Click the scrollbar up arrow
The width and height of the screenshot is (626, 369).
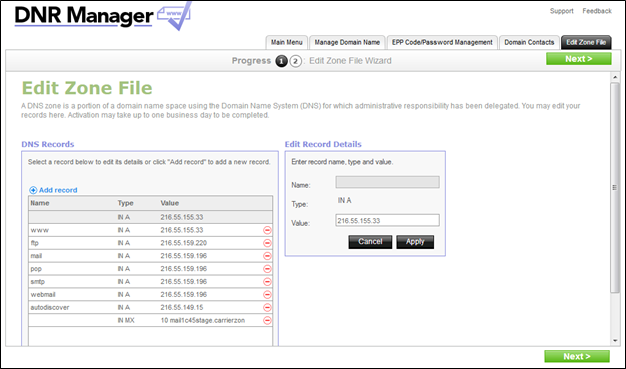[615, 77]
